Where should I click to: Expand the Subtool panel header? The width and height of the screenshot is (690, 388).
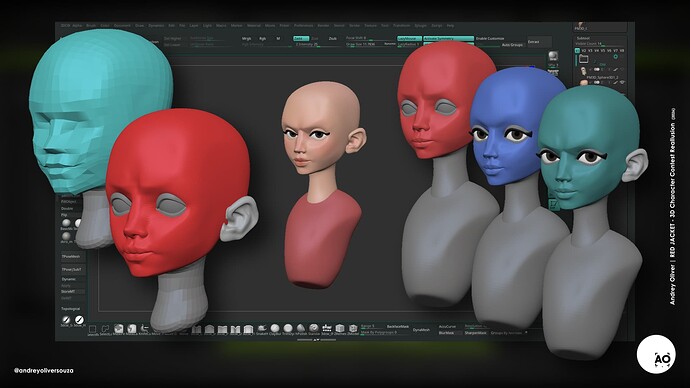tap(583, 38)
